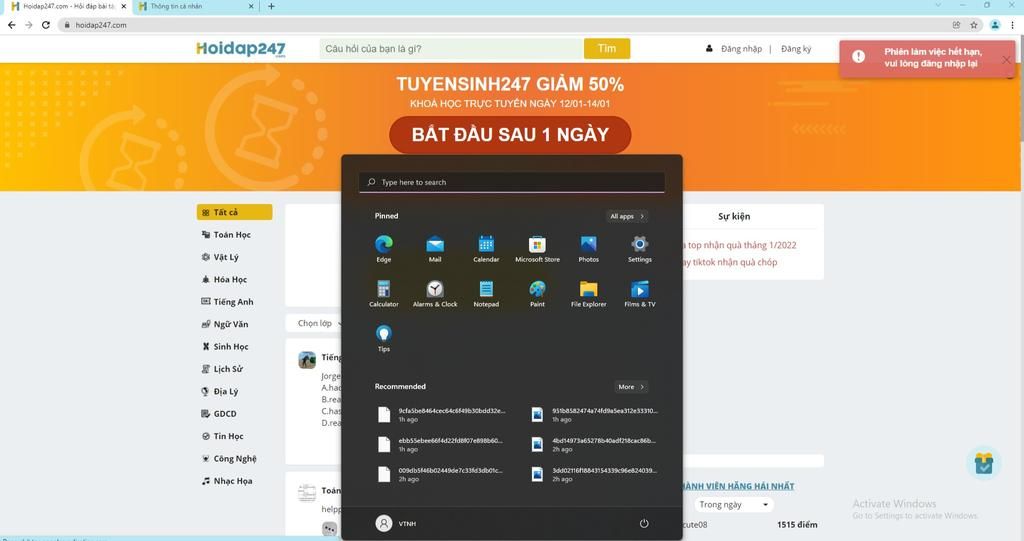This screenshot has width=1024, height=541.
Task: Open recommended file 009db5f46b02449de7c33fd3db01c
Action: [x=442, y=474]
